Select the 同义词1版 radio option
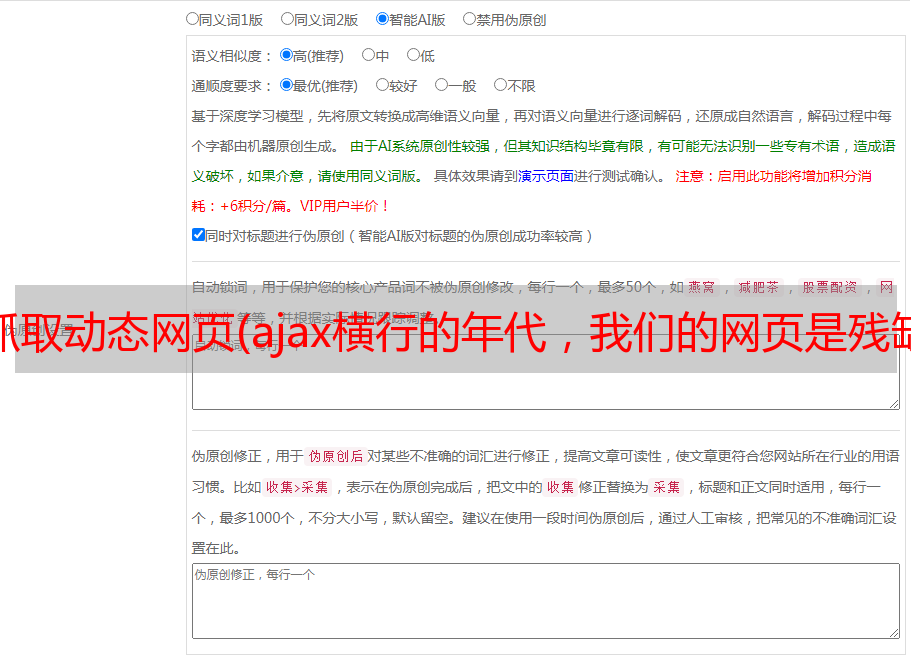This screenshot has width=911, height=658. point(192,19)
